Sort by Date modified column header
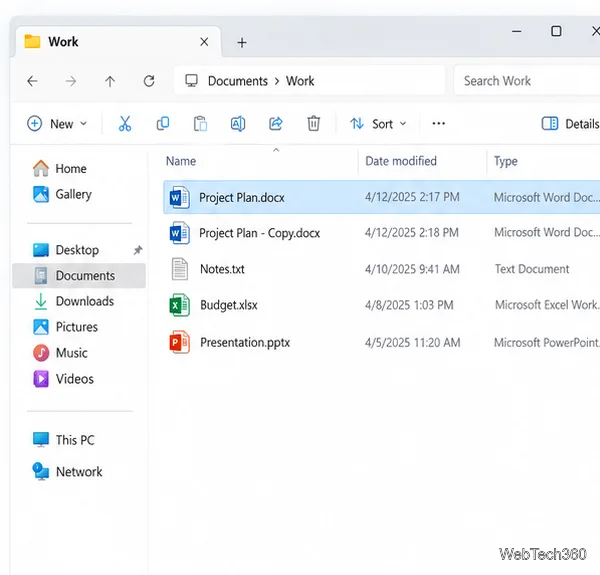This screenshot has width=600, height=575. 401,161
